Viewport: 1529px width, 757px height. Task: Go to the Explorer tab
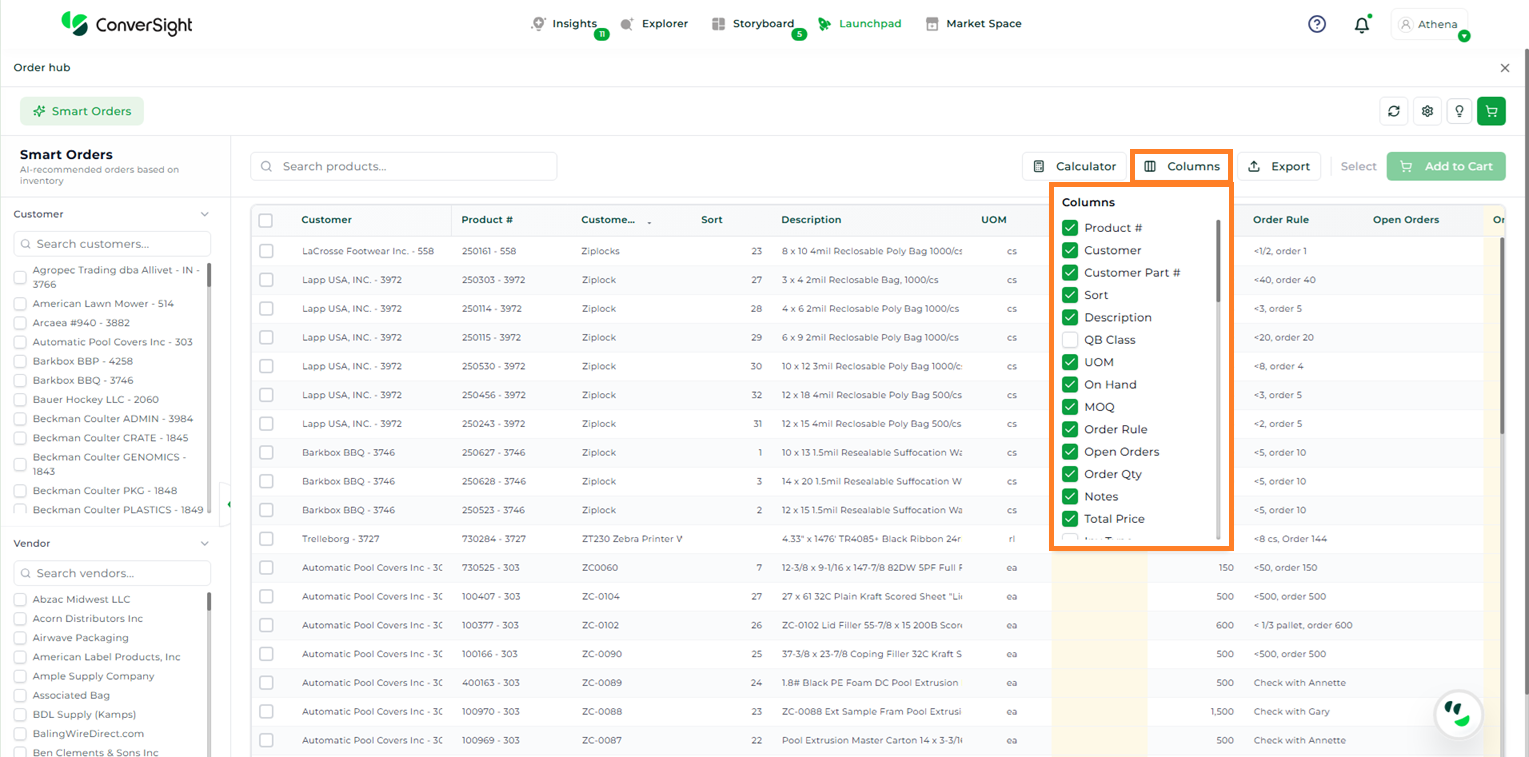coord(654,24)
